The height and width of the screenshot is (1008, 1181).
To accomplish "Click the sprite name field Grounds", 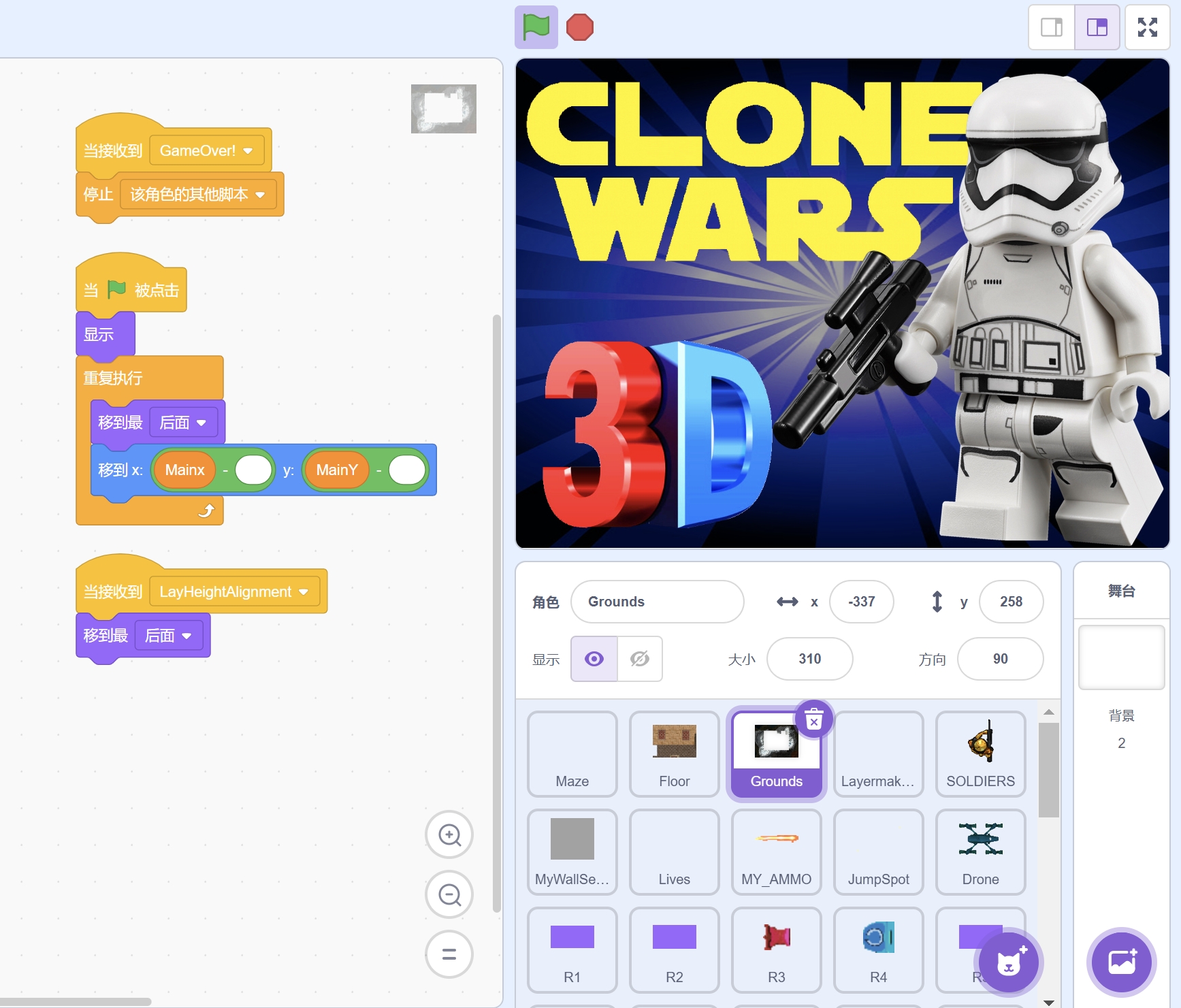I will (x=657, y=602).
